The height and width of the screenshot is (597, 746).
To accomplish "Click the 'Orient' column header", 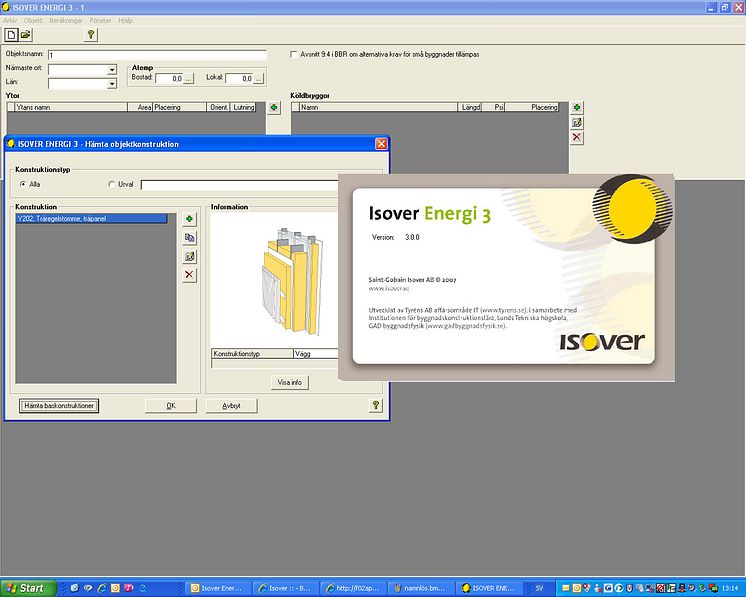I will [218, 108].
